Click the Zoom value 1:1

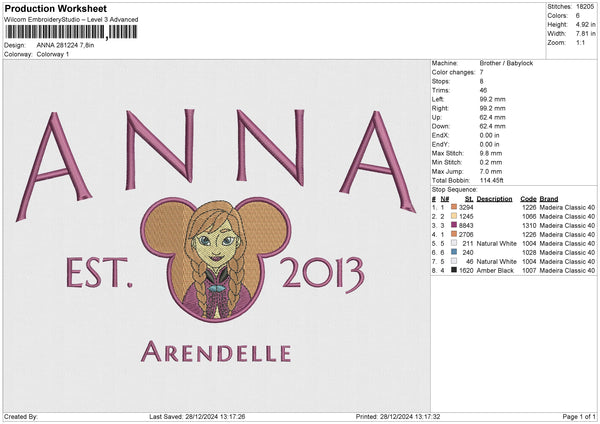580,42
